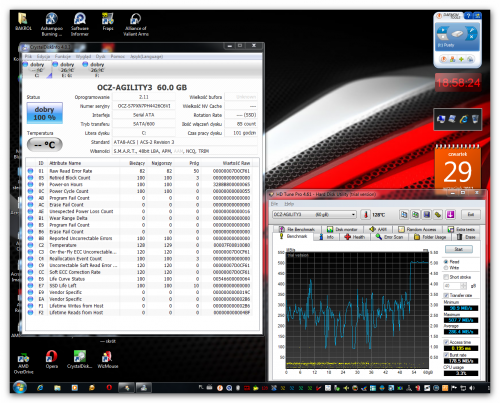The height and width of the screenshot is (403, 500).
Task: Switch to the Erase tab in HD Tune
Action: click(x=466, y=237)
